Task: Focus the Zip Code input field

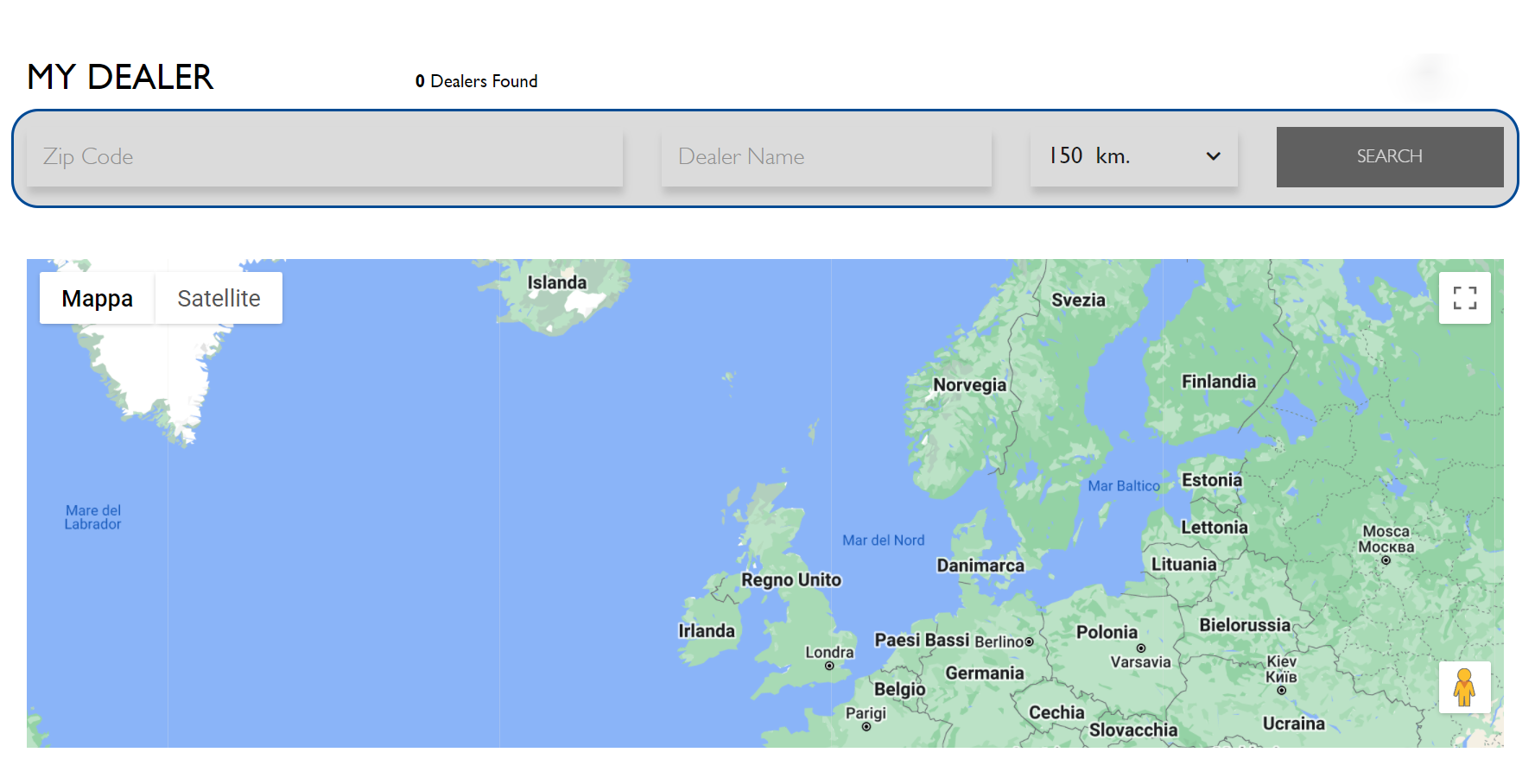Action: (x=324, y=156)
